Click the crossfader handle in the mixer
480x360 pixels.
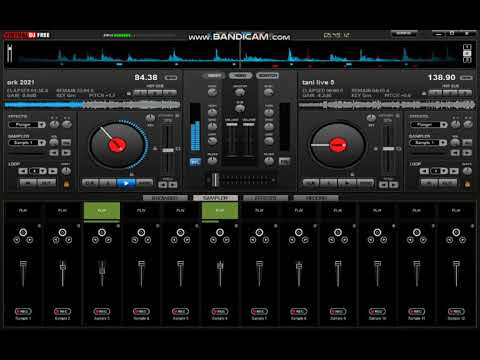tap(215, 180)
